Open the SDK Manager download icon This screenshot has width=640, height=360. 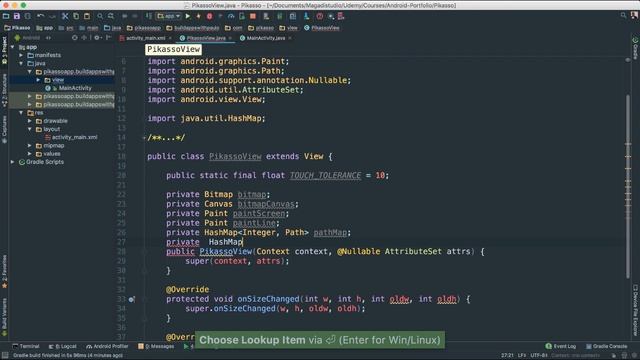[306, 16]
